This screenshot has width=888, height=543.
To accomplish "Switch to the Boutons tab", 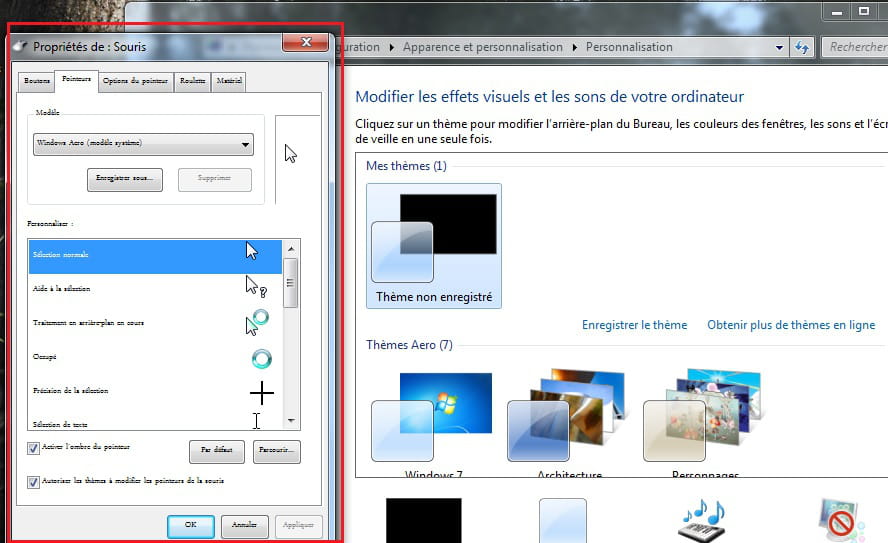I will [37, 81].
